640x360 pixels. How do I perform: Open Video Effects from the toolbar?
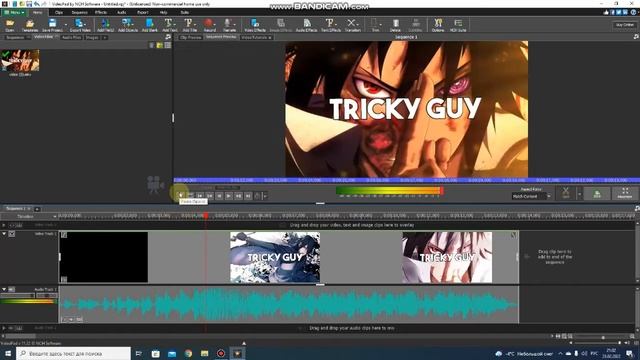click(255, 25)
